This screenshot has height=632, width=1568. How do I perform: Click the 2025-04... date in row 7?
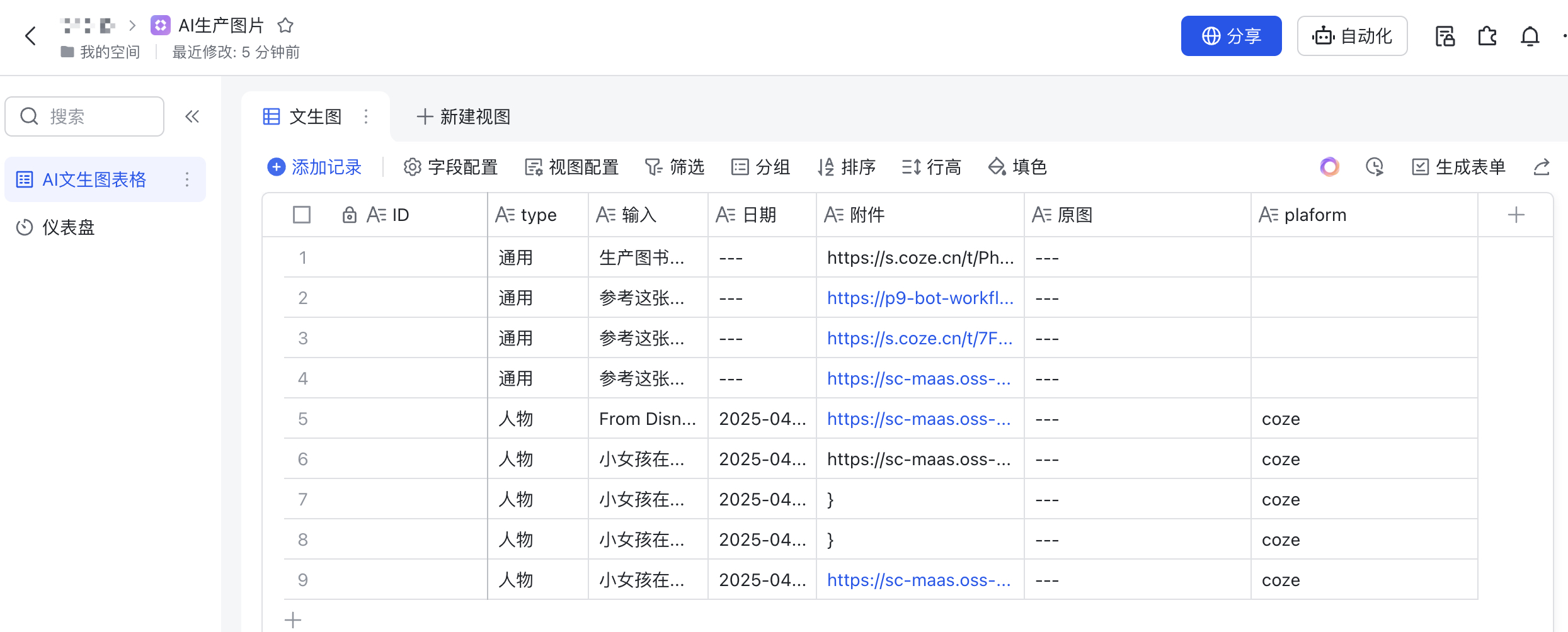click(762, 499)
